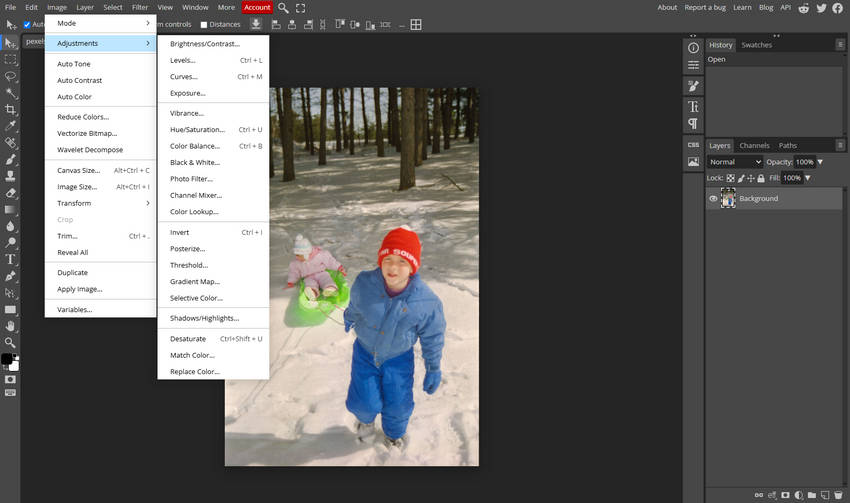The image size is (850, 503).
Task: Enable the Distances checkbox
Action: pos(204,25)
